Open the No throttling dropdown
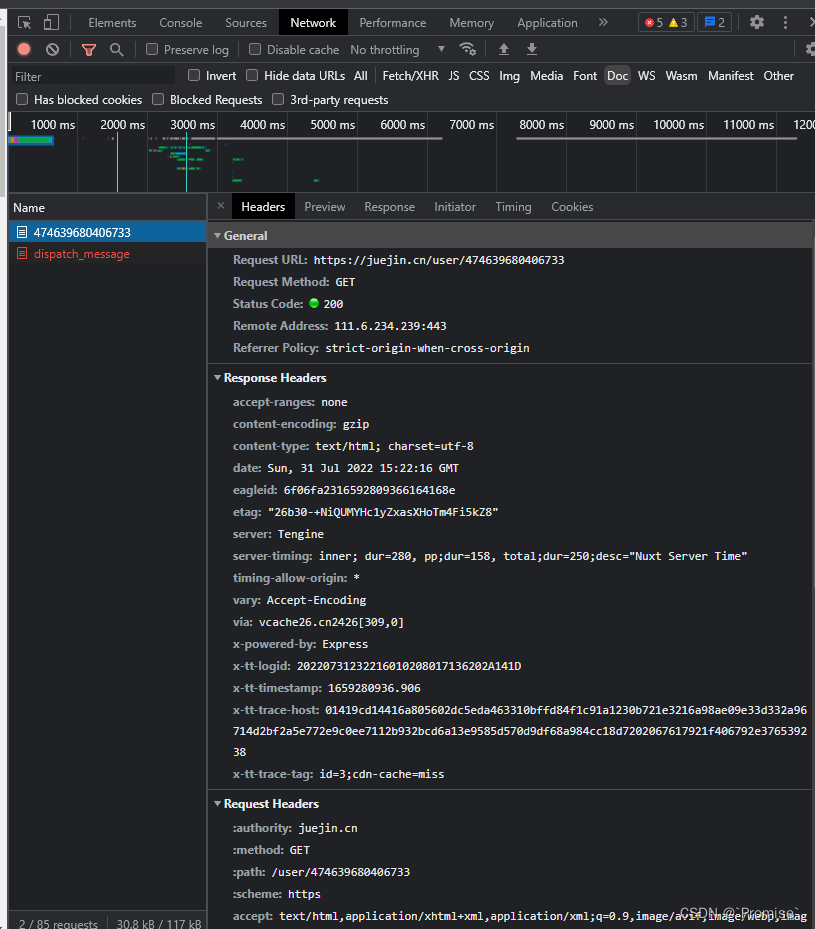The width and height of the screenshot is (815, 929). [397, 50]
